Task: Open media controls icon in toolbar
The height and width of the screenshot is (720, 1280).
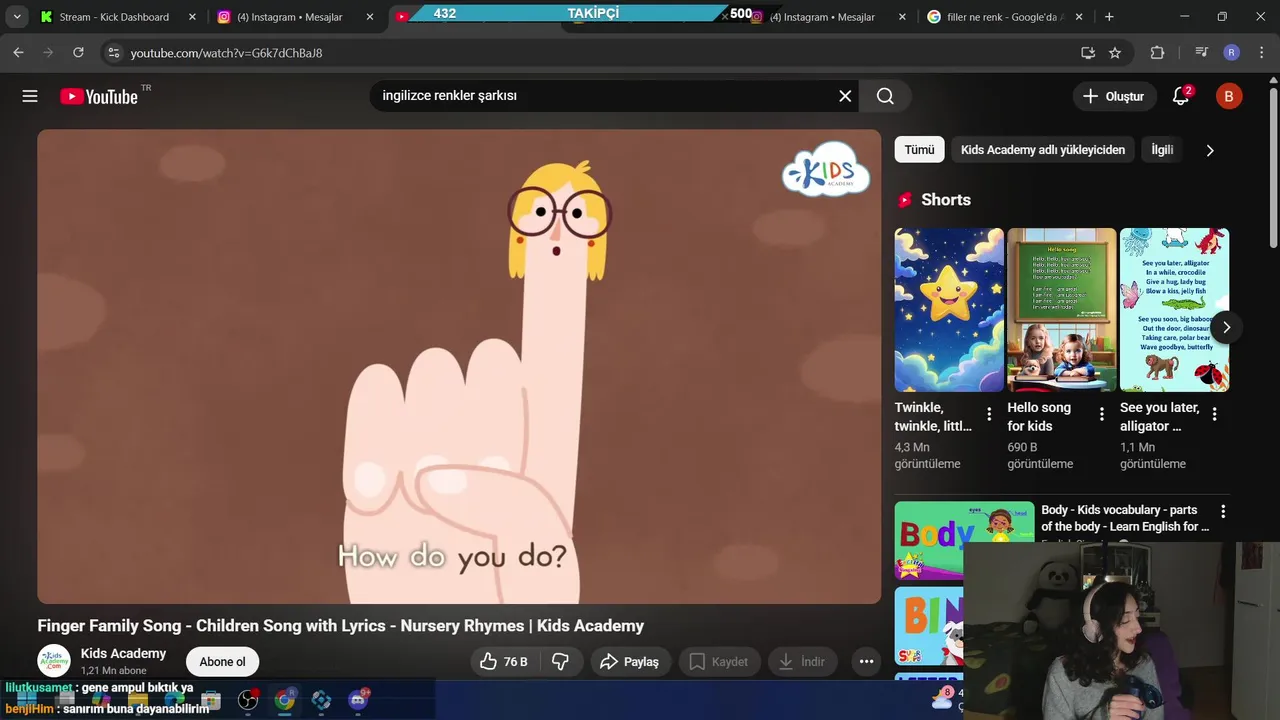Action: click(x=1202, y=52)
